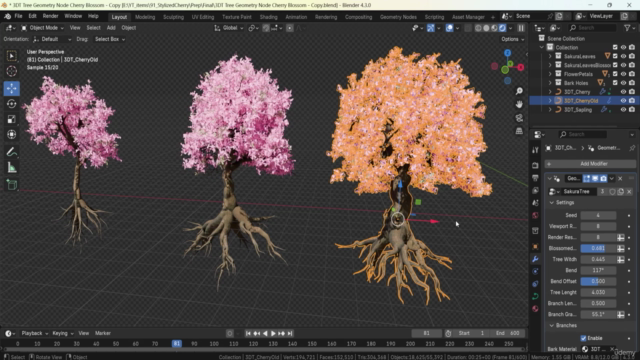Open Tool settings tab in properties
Screen dimensions: 640x360
point(535,150)
